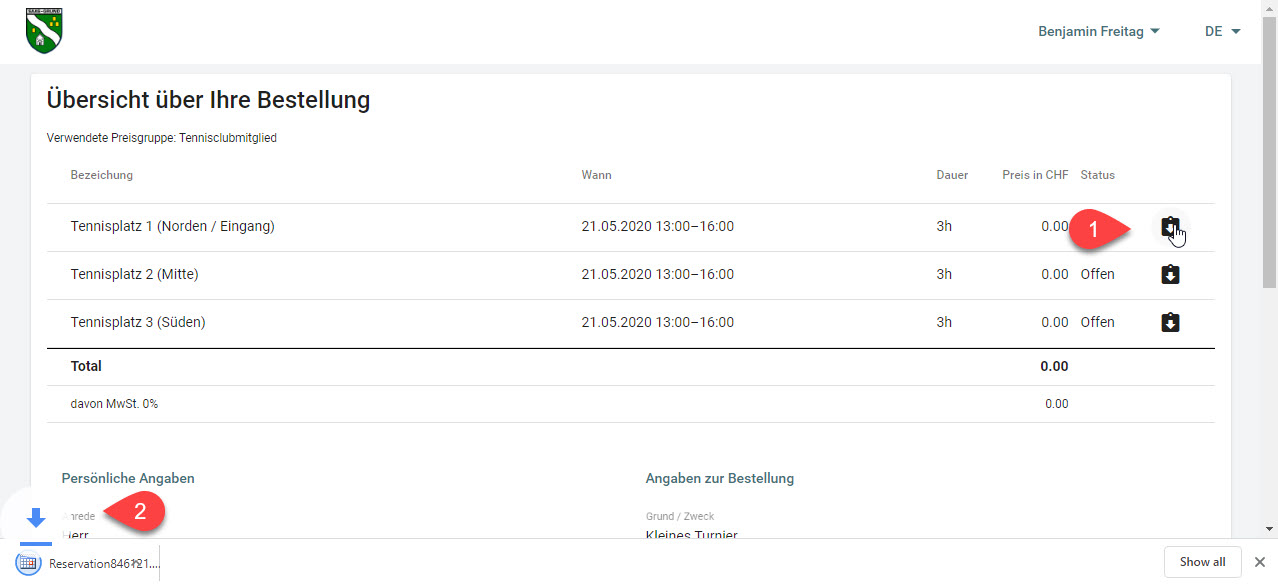Click the Offen status of Tennisplatz 2
The height and width of the screenshot is (587, 1278).
(x=1097, y=274)
